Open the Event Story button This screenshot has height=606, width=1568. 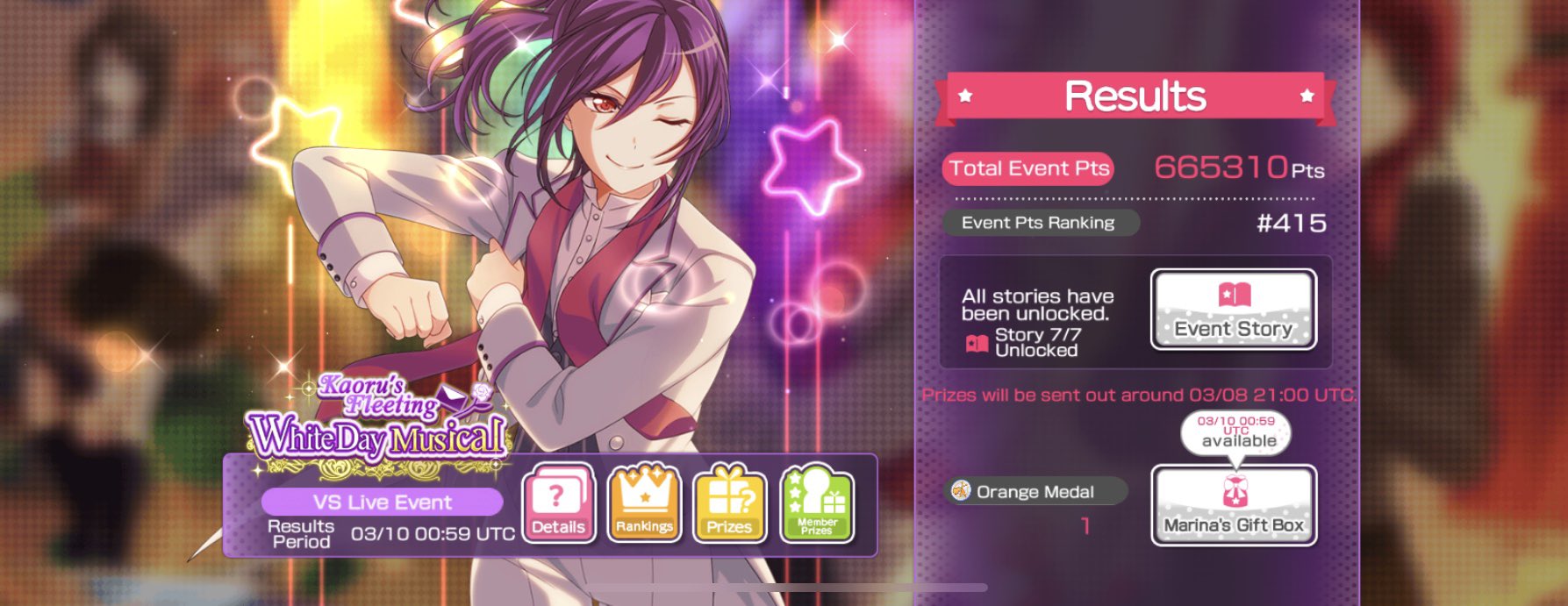tap(1234, 310)
